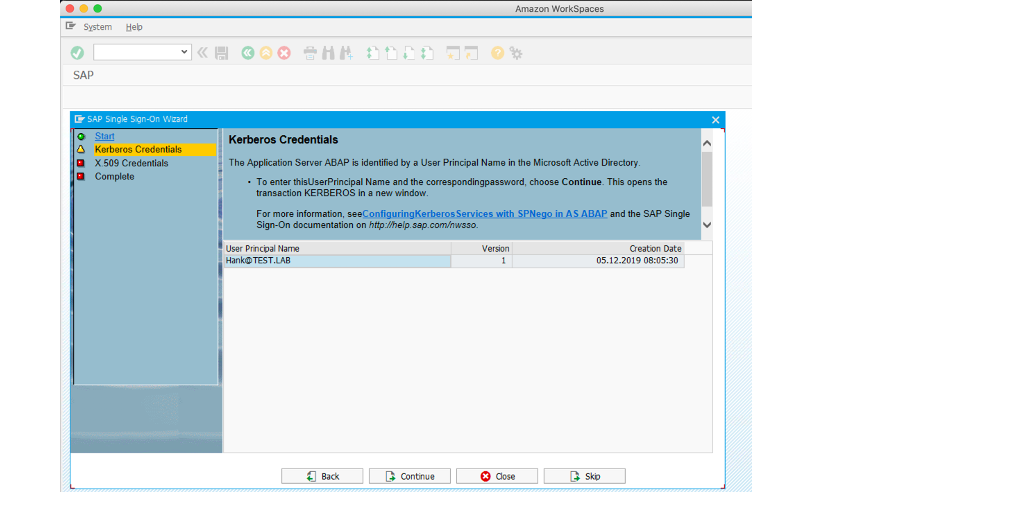Click the Save diskette icon
This screenshot has height=512, width=1024.
(221, 53)
